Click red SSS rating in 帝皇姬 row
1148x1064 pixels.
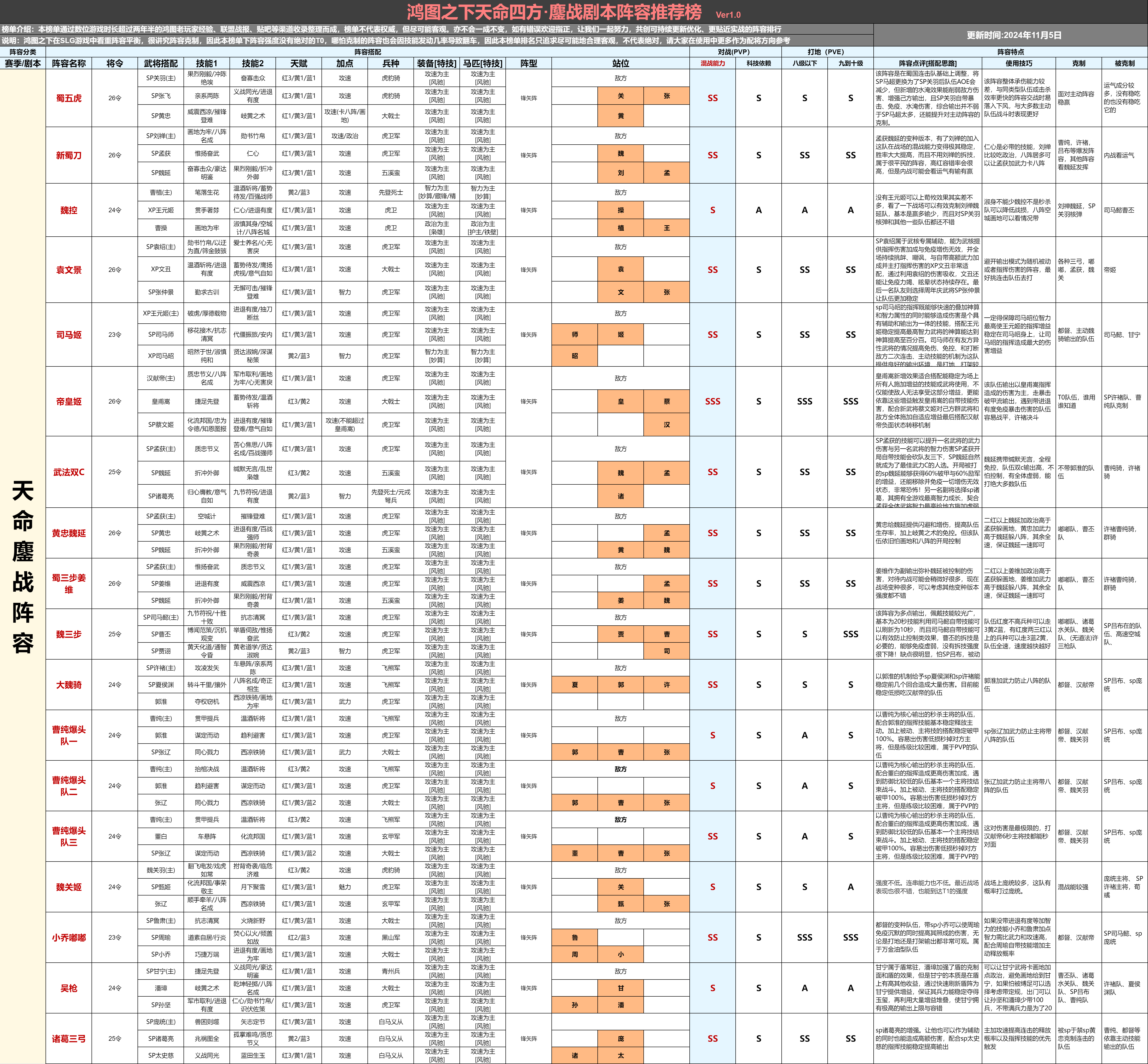[713, 401]
